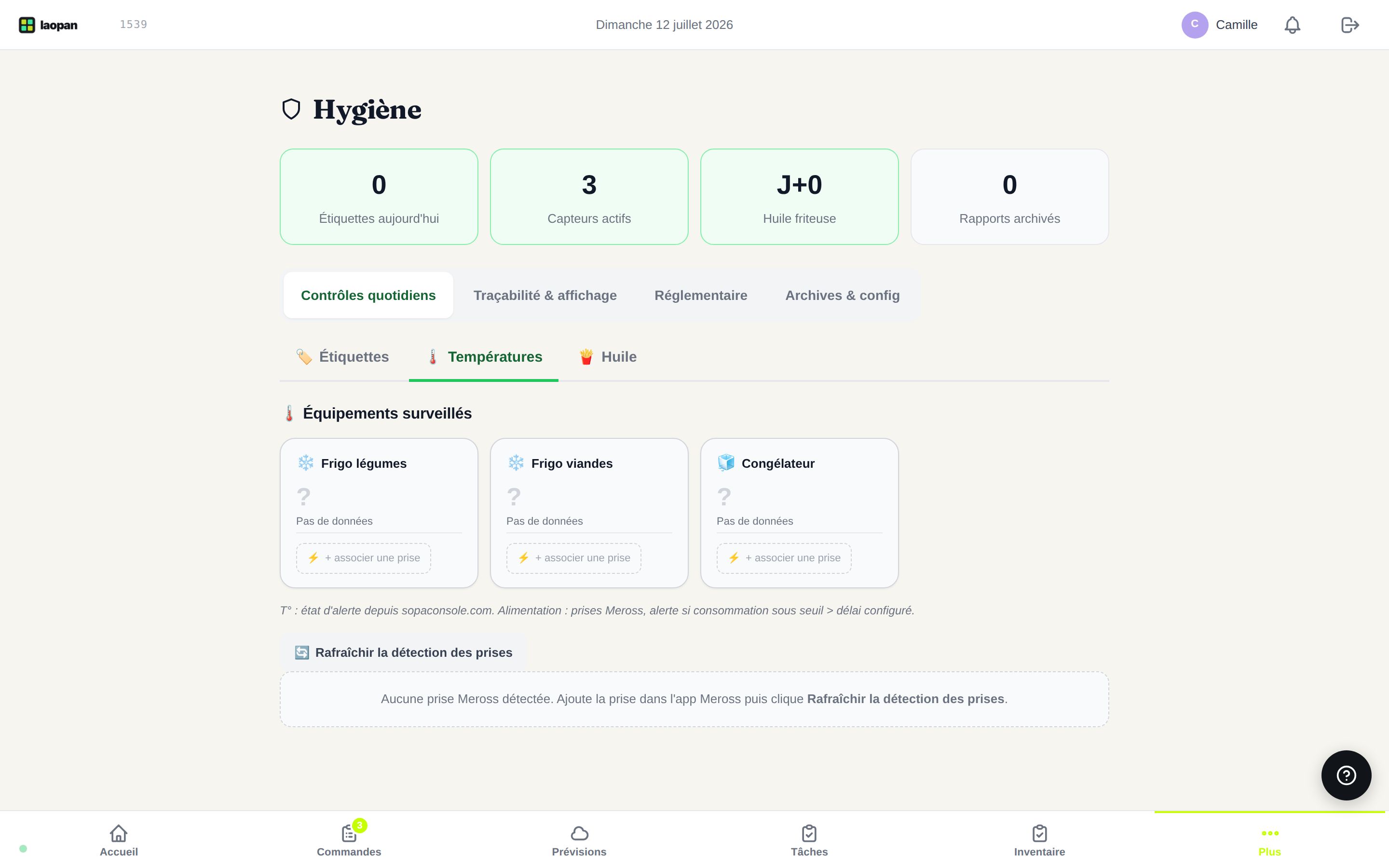This screenshot has height=868, width=1389.
Task: Click the Inventaire clipboard icon
Action: (x=1039, y=833)
